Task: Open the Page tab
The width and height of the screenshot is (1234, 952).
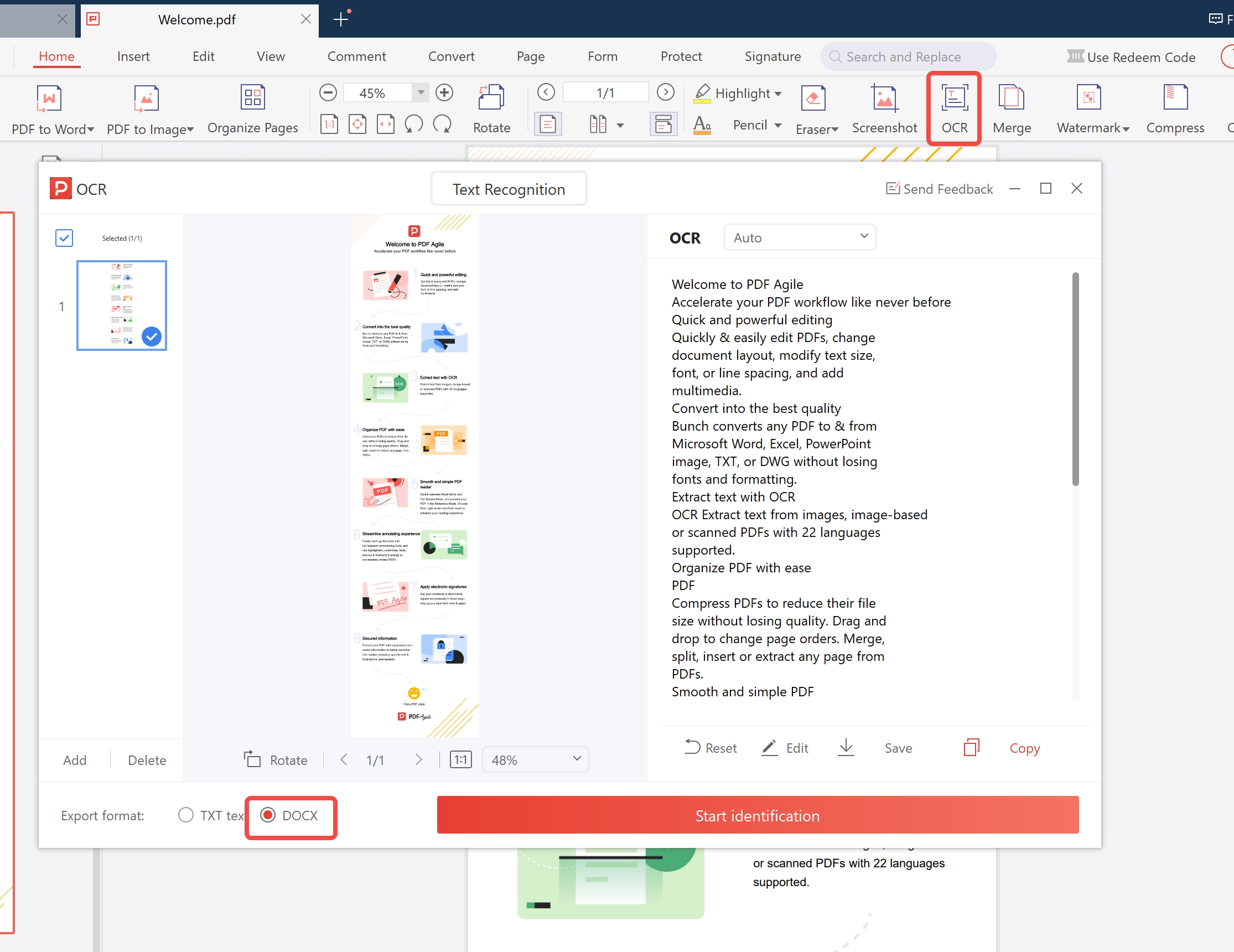Action: (531, 56)
